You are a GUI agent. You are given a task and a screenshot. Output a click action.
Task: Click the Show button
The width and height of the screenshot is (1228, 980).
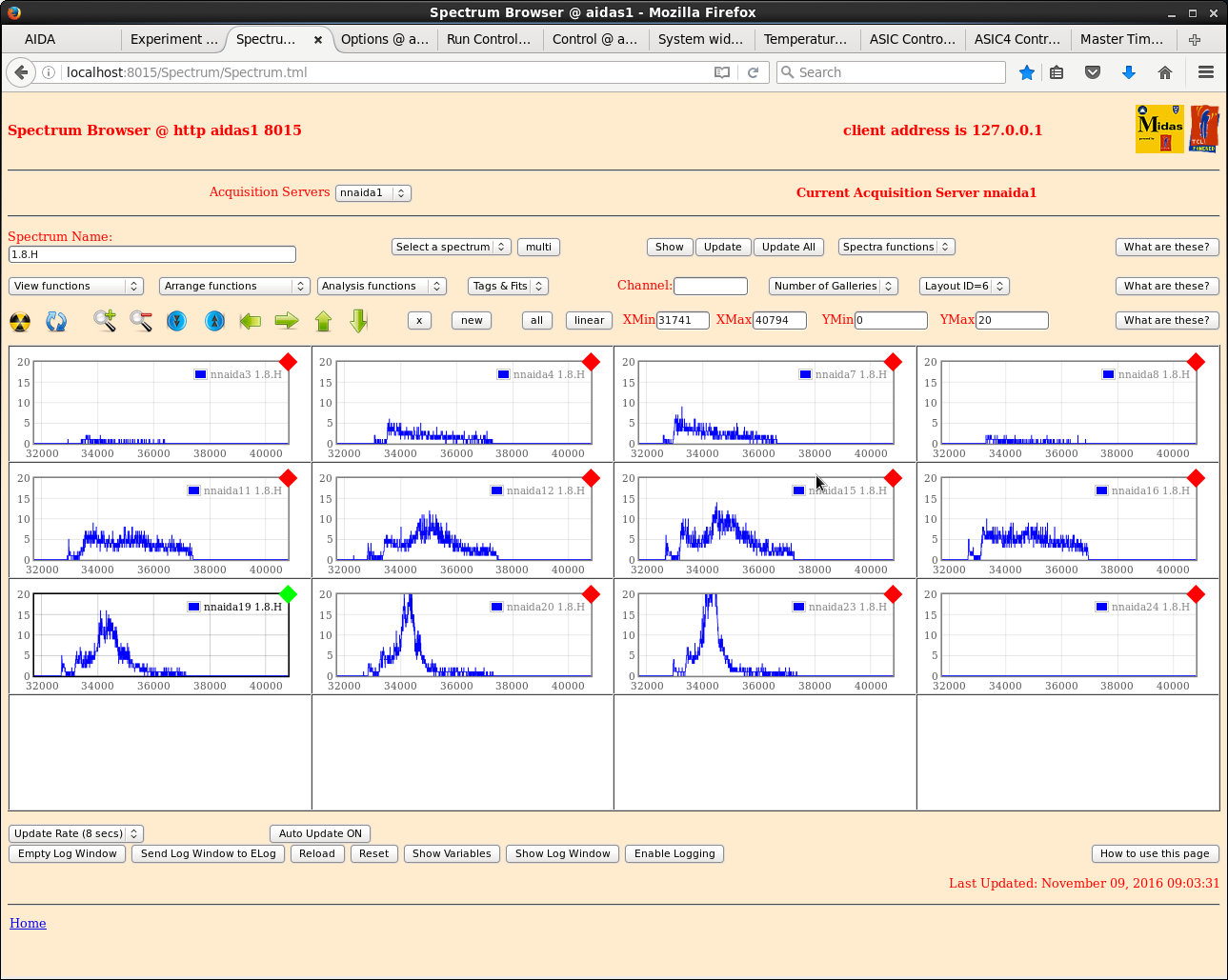coord(670,247)
